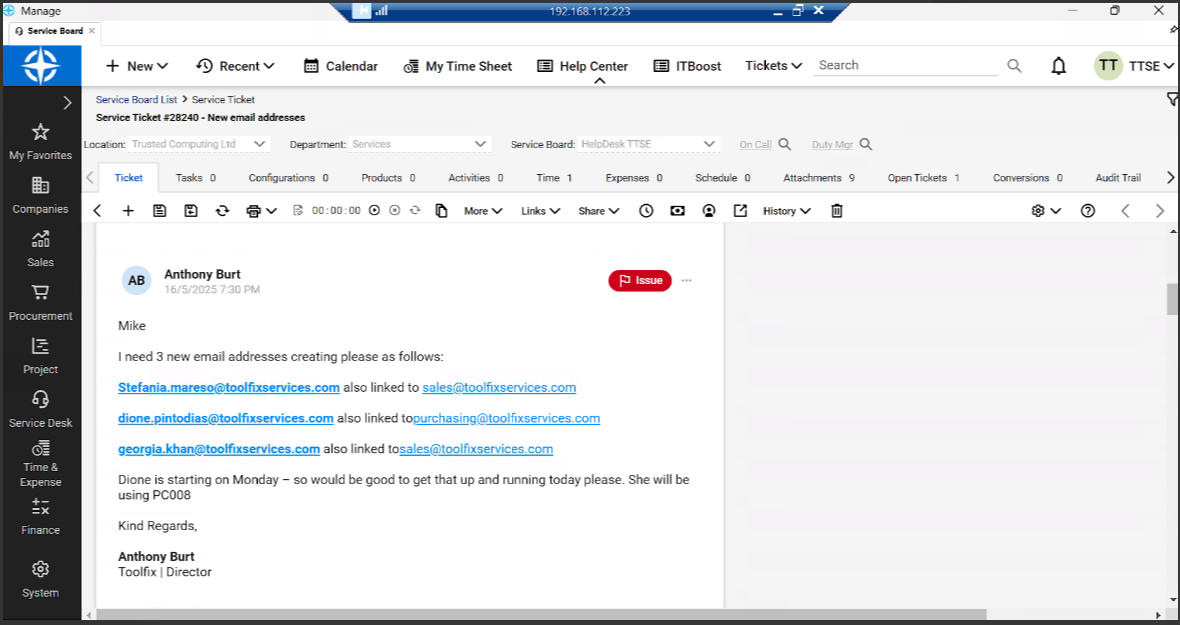The height and width of the screenshot is (625, 1180).
Task: Click the open in new window icon
Action: (741, 211)
